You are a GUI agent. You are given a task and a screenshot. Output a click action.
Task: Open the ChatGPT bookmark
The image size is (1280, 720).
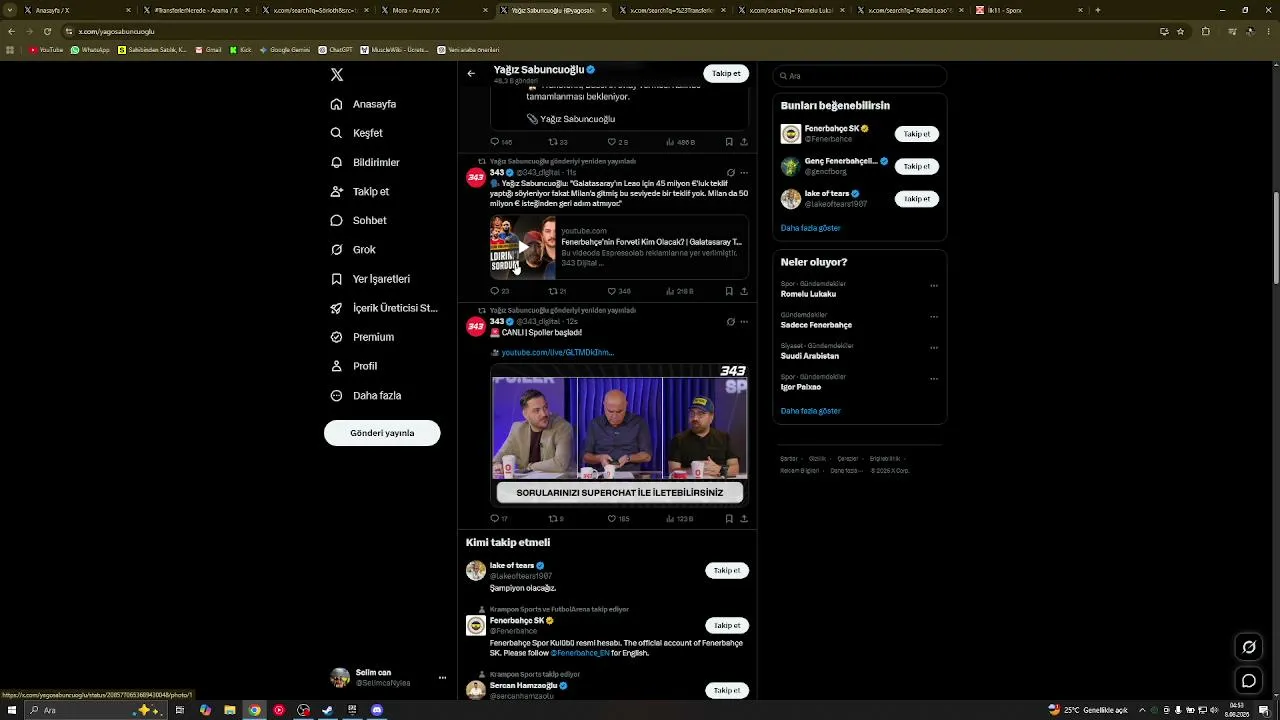pyautogui.click(x=336, y=49)
